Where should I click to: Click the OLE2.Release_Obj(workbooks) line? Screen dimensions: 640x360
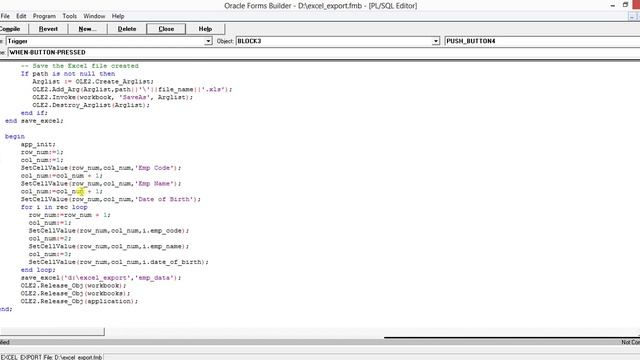point(76,293)
